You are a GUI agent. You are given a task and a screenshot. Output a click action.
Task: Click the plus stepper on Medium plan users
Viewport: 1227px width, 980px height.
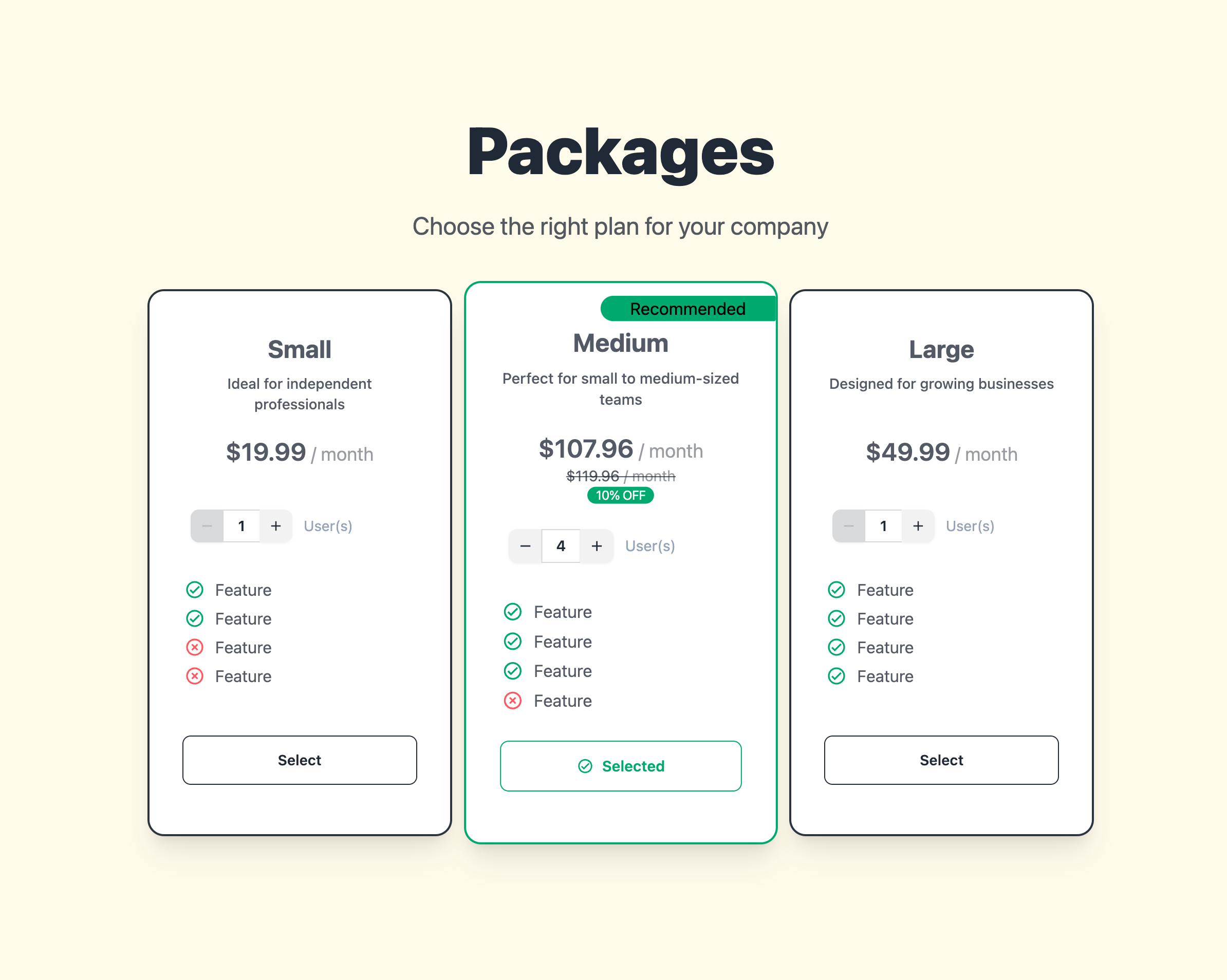point(597,545)
